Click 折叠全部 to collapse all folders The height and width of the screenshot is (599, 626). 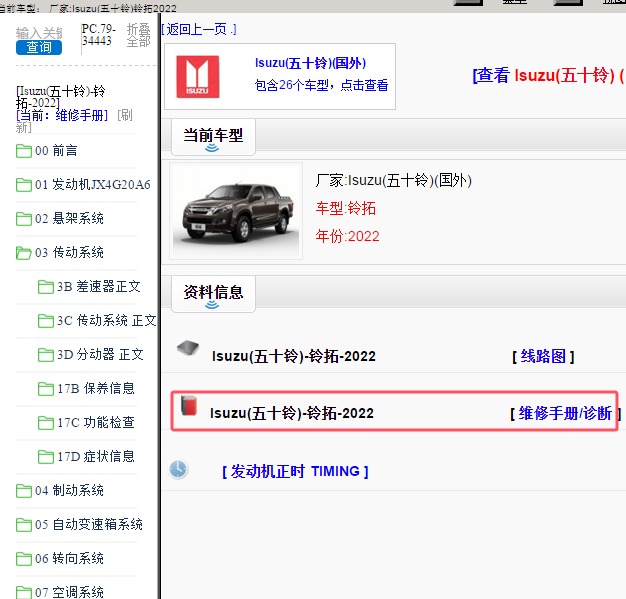pyautogui.click(x=138, y=35)
